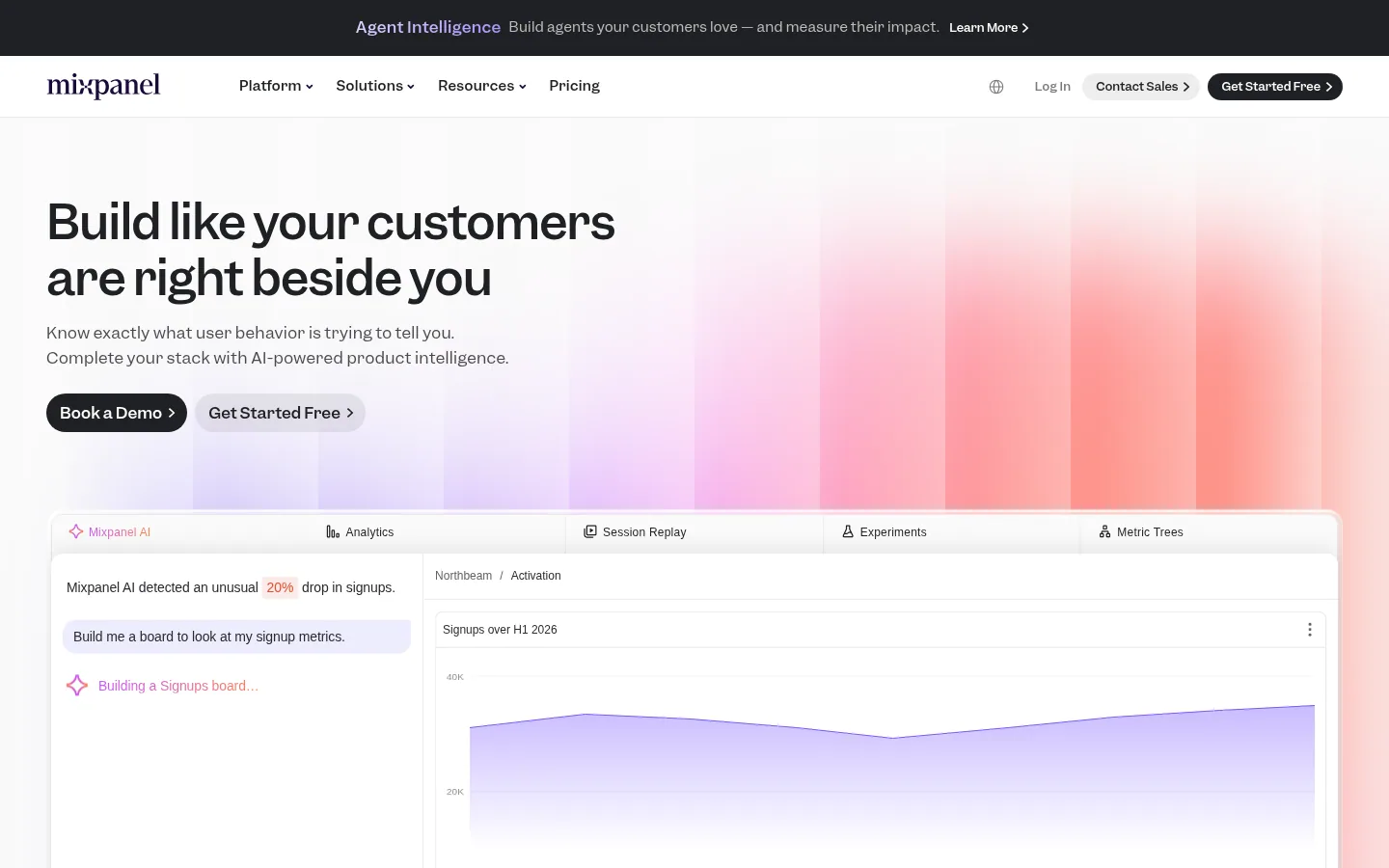Click the hero Get Started Free button
The image size is (1389, 868).
click(280, 413)
